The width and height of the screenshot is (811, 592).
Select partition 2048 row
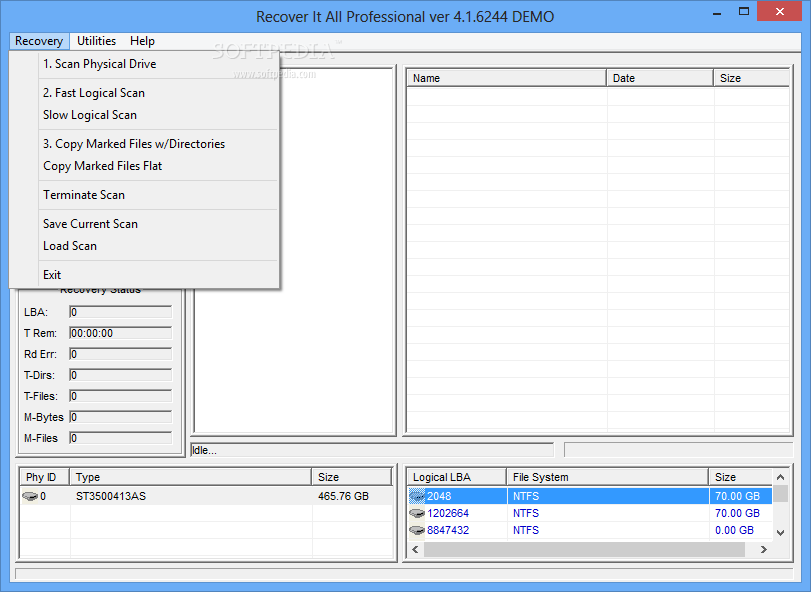point(590,496)
